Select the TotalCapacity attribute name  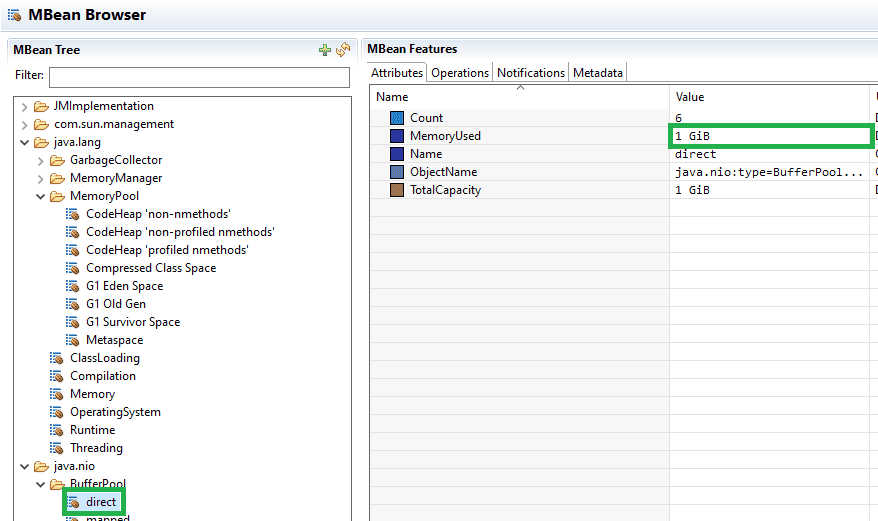pos(446,190)
